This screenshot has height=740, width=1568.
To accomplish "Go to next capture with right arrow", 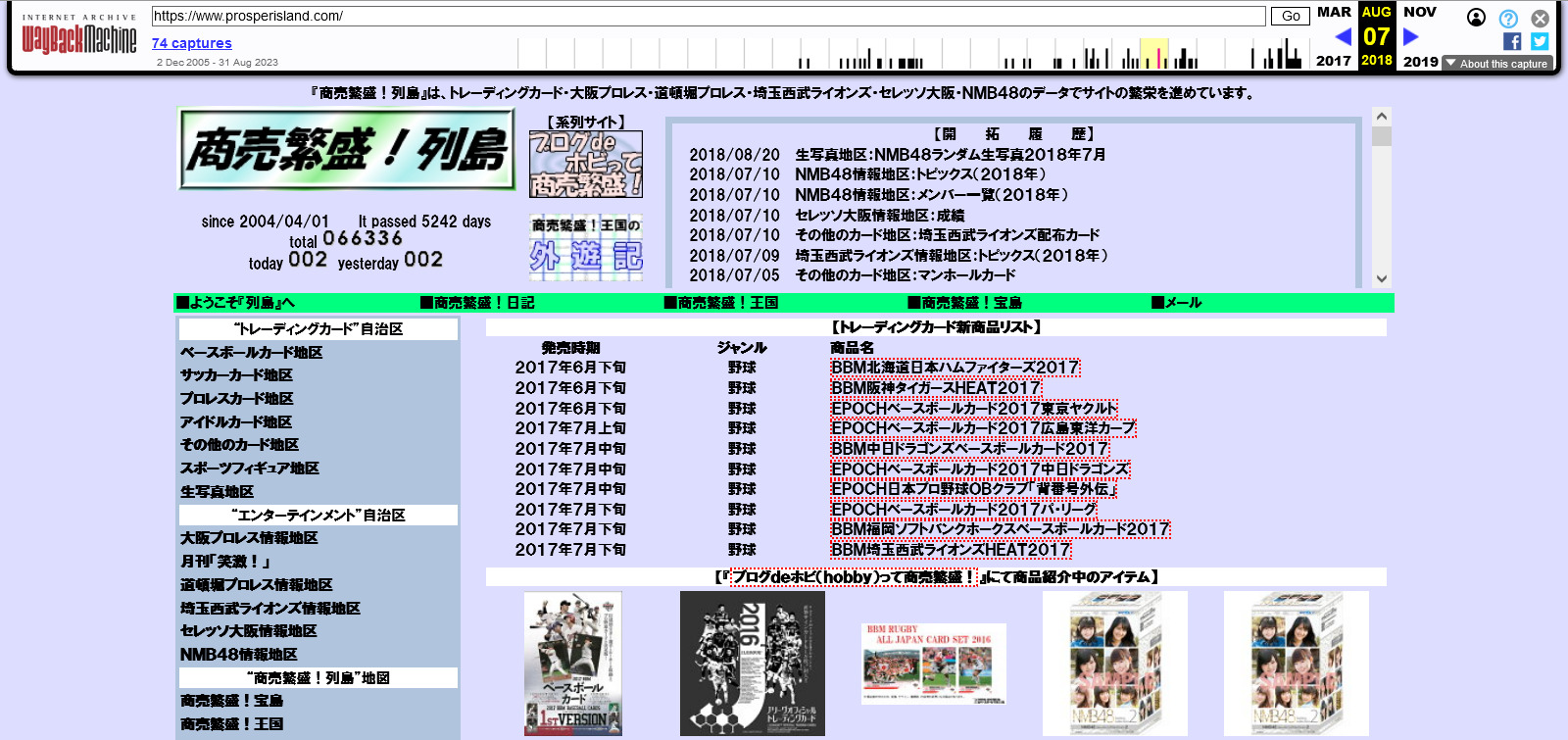I will [x=1411, y=37].
